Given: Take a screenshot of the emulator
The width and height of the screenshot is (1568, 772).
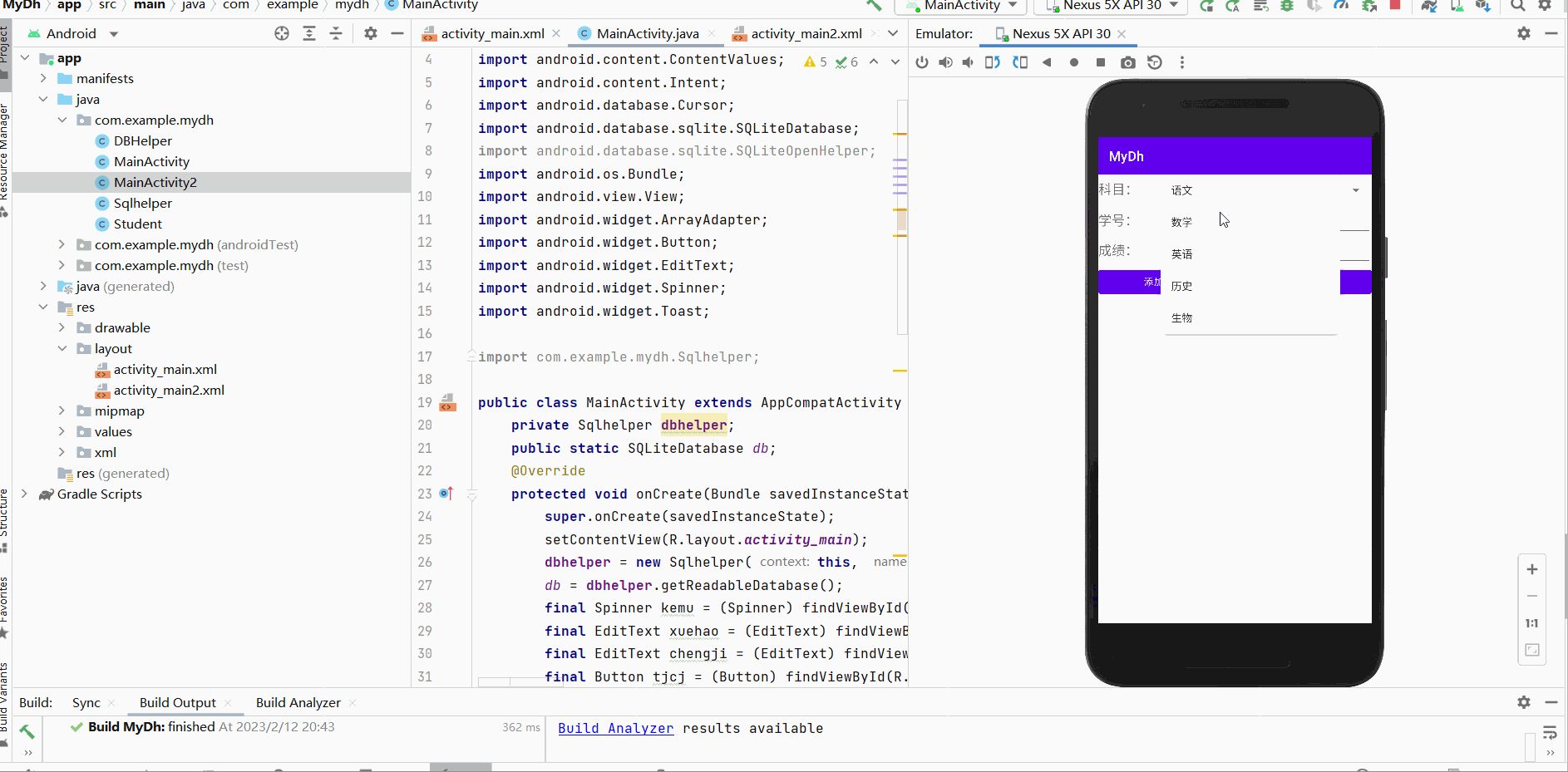Looking at the screenshot, I should [1127, 62].
